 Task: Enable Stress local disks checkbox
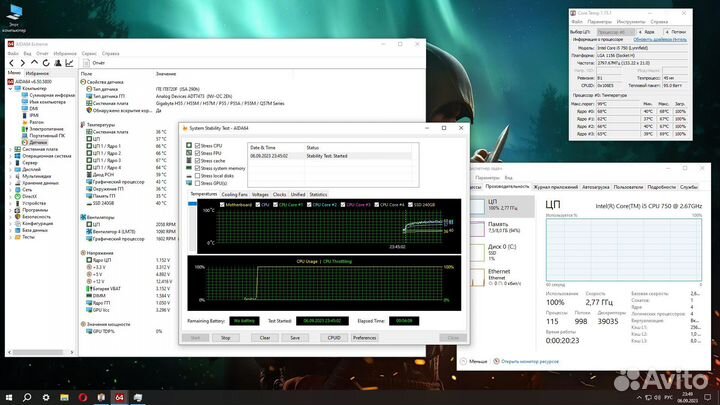click(x=197, y=175)
